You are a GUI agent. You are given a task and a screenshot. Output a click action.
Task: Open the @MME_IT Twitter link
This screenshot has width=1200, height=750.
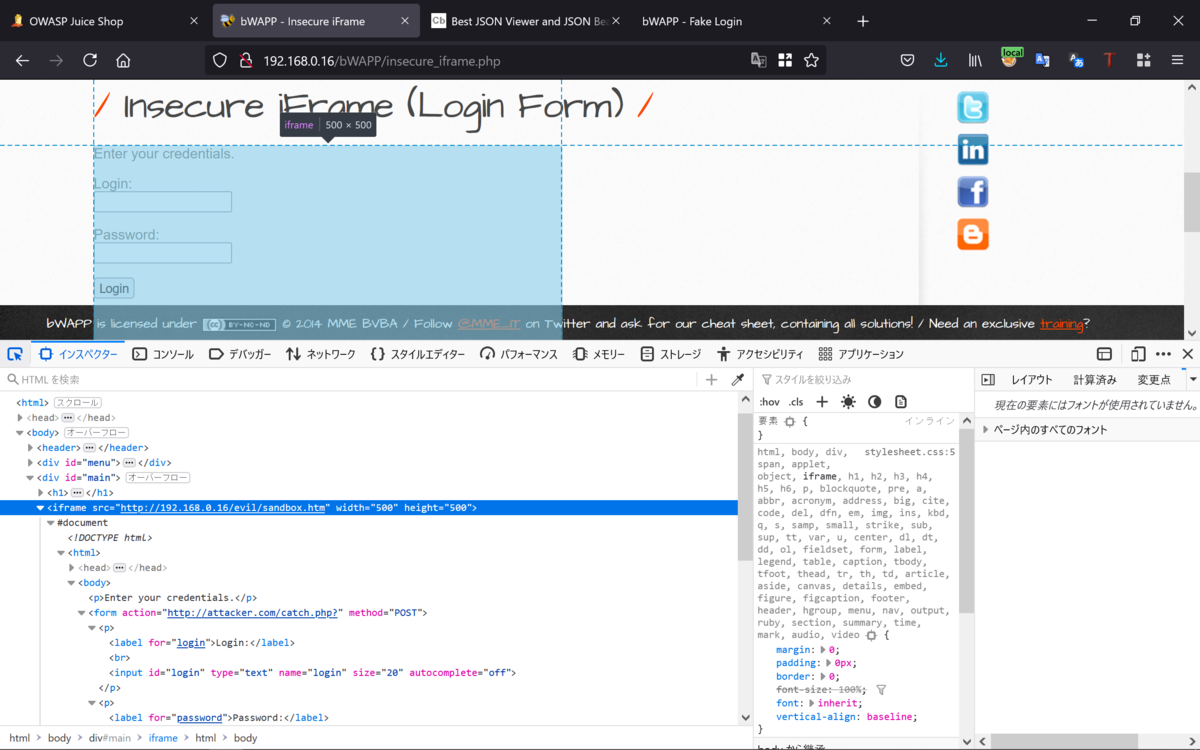[489, 324]
